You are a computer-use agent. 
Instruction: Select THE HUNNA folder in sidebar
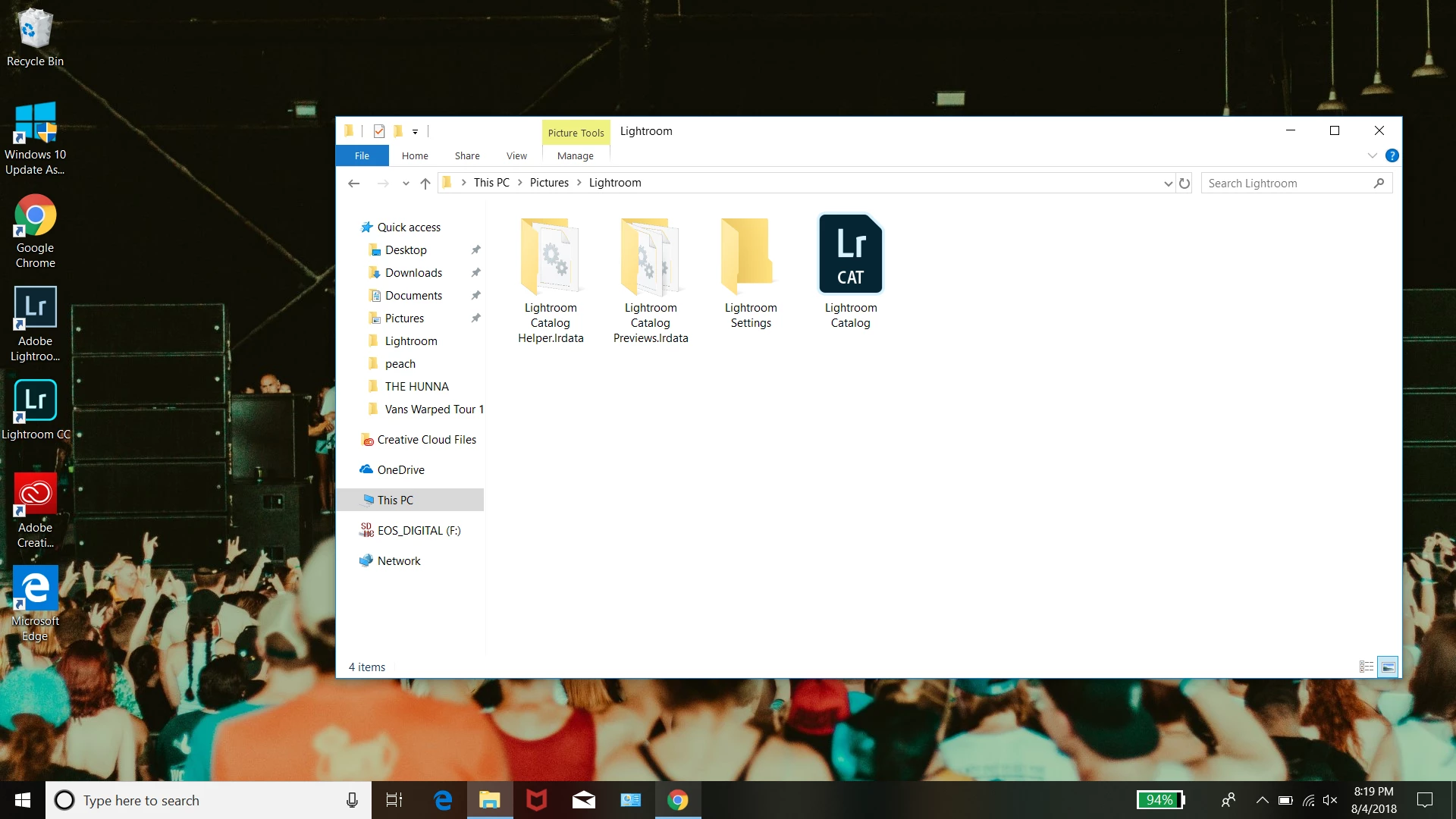coord(416,387)
